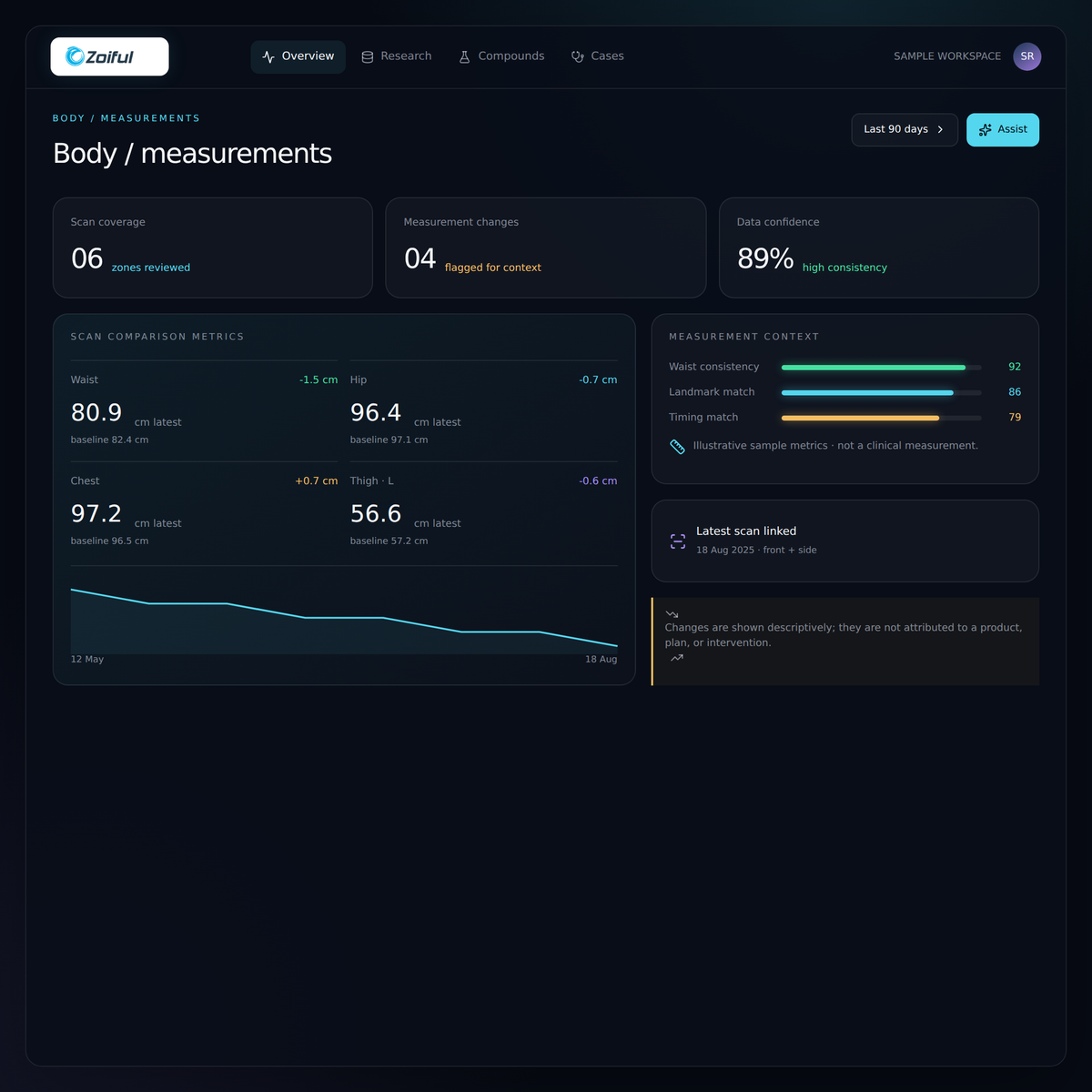Click the ruler icon beside illustrative note
Viewport: 1092px width, 1092px height.
click(x=677, y=446)
